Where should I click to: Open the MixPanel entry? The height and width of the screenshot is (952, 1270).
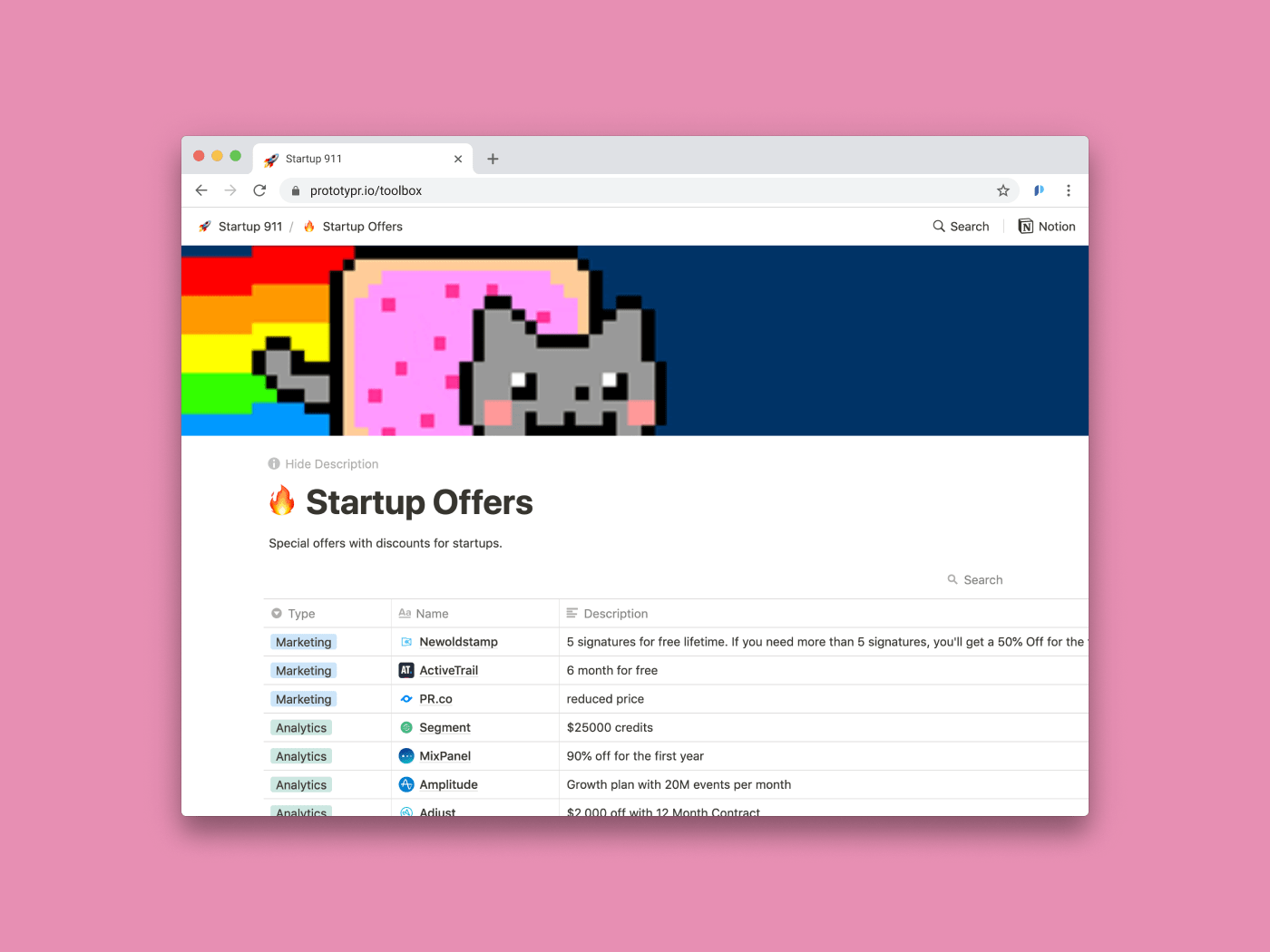[x=445, y=756]
